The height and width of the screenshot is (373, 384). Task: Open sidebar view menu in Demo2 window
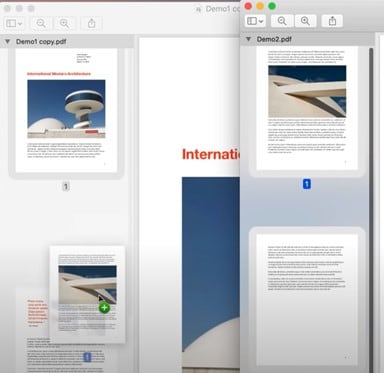tap(255, 21)
